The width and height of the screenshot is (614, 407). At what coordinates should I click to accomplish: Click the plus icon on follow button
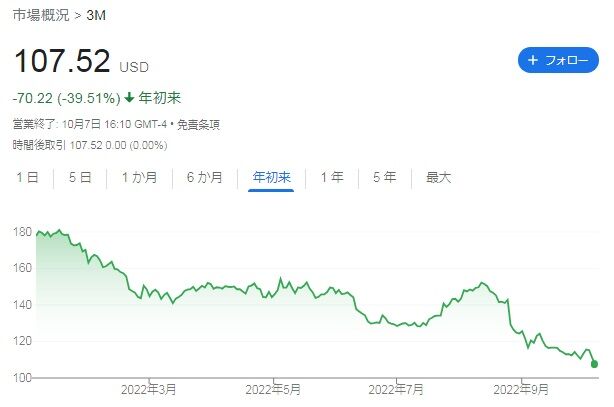coord(532,60)
